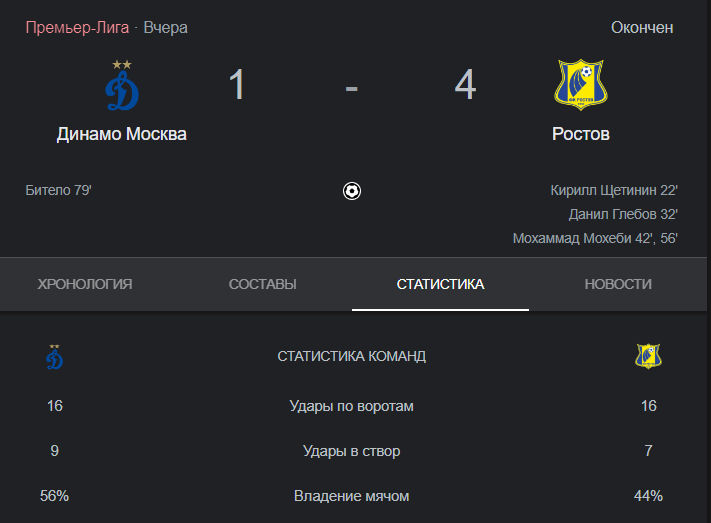Click the Ростов team name
The height and width of the screenshot is (523, 711).
tap(581, 134)
